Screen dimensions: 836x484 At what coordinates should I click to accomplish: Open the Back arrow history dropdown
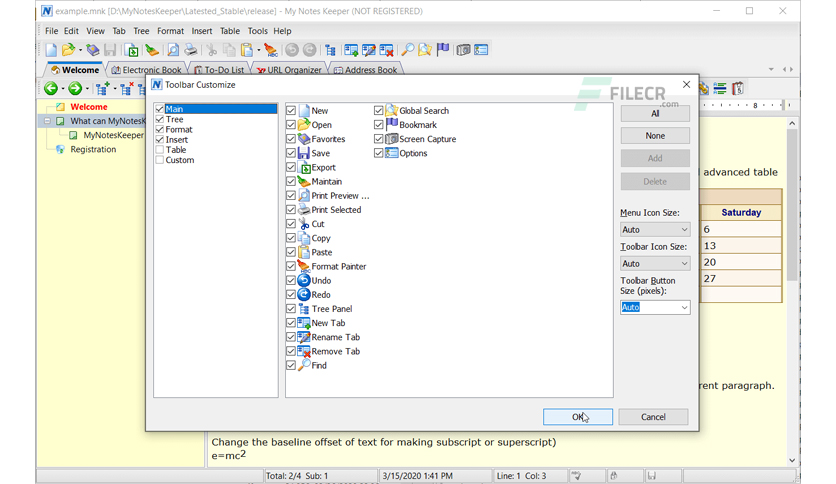click(63, 89)
